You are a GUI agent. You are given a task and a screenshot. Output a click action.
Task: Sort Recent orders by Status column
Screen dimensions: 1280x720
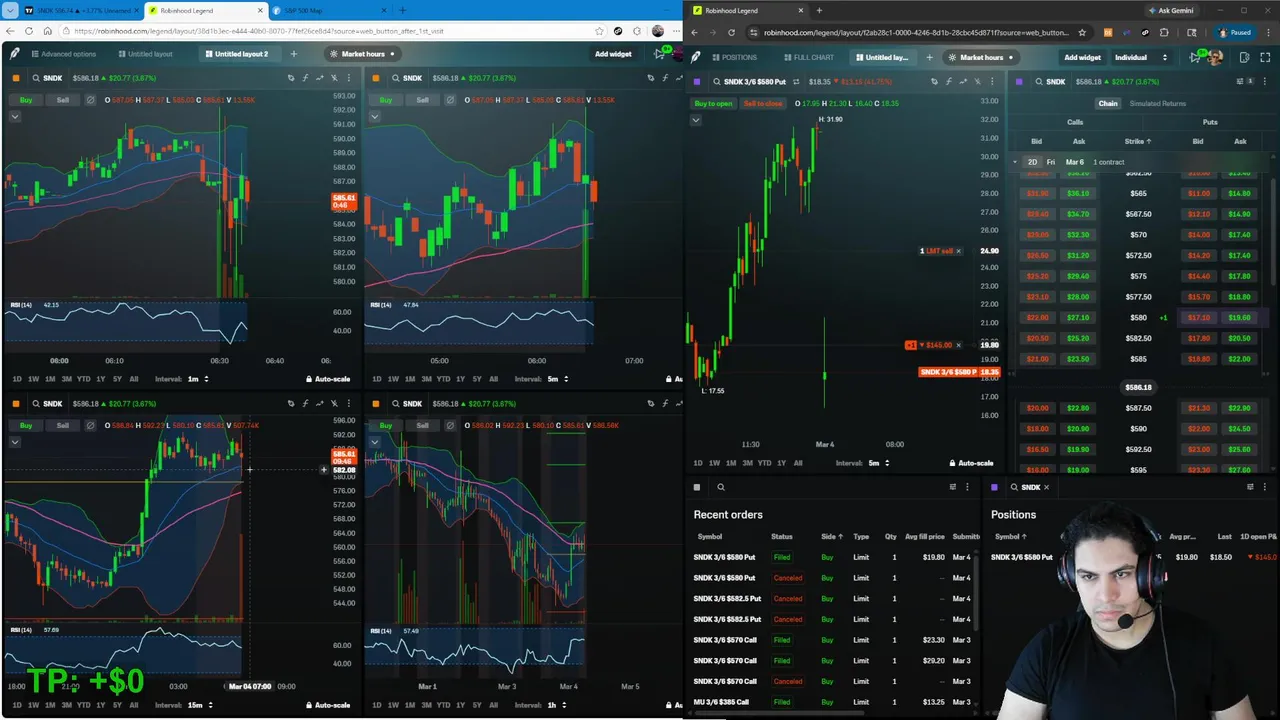pos(781,536)
